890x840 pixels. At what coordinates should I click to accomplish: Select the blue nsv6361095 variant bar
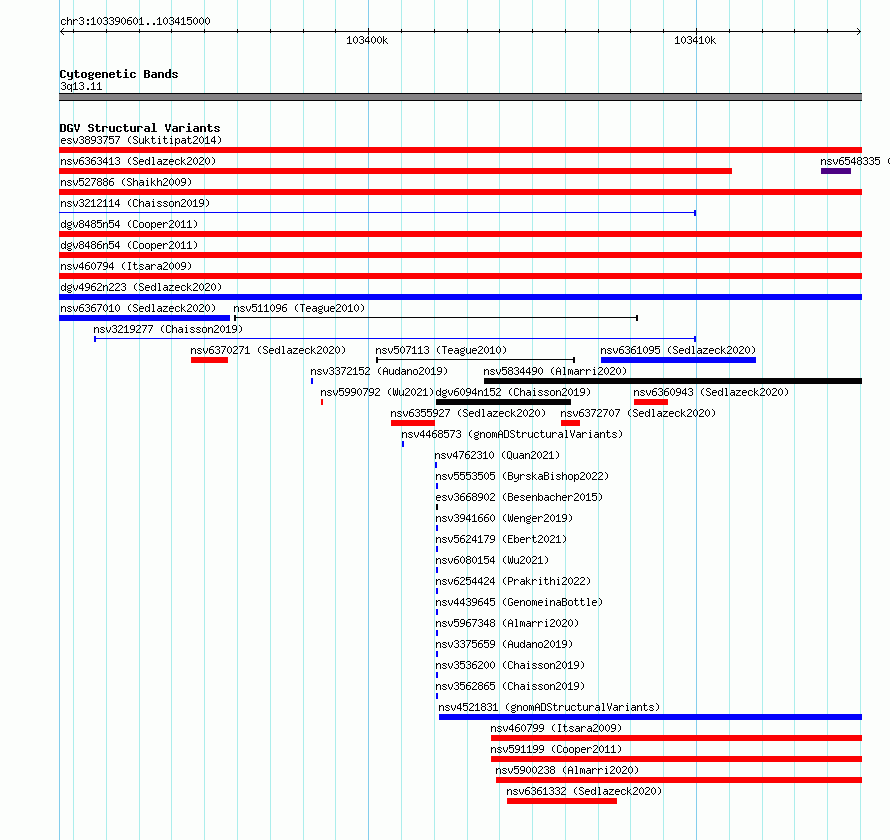click(678, 360)
